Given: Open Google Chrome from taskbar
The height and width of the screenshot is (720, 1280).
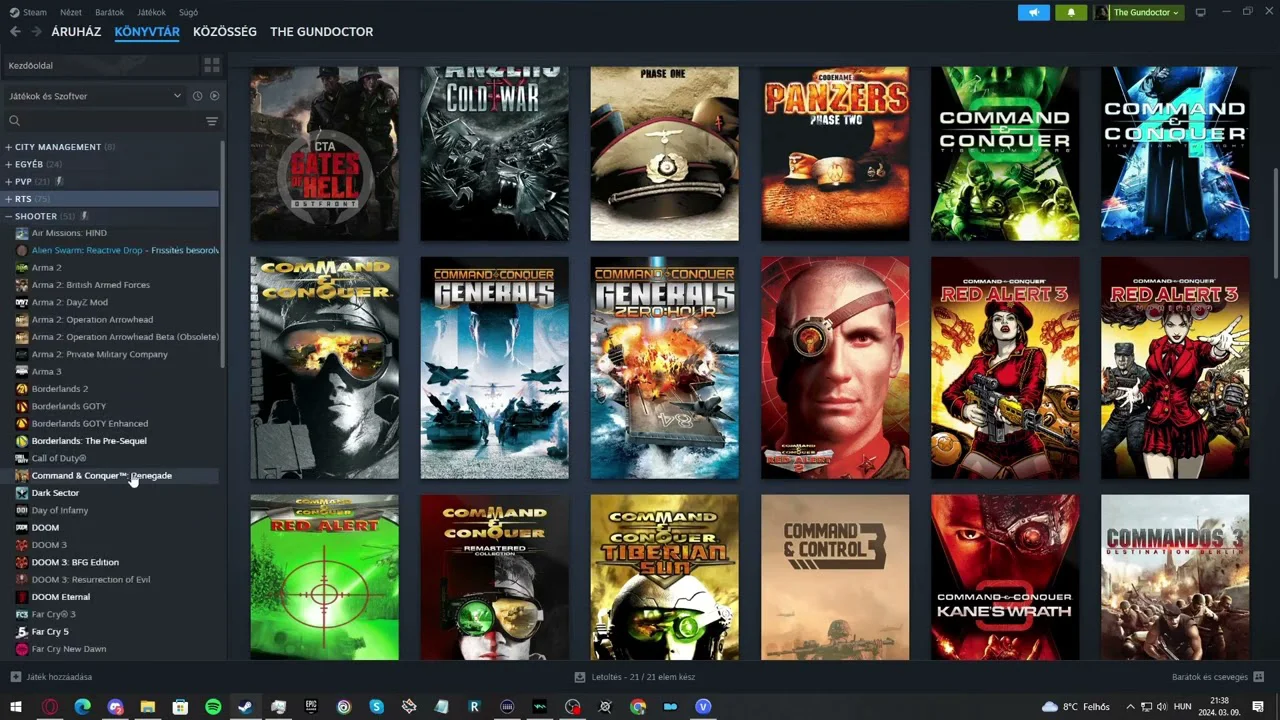Looking at the screenshot, I should [638, 707].
